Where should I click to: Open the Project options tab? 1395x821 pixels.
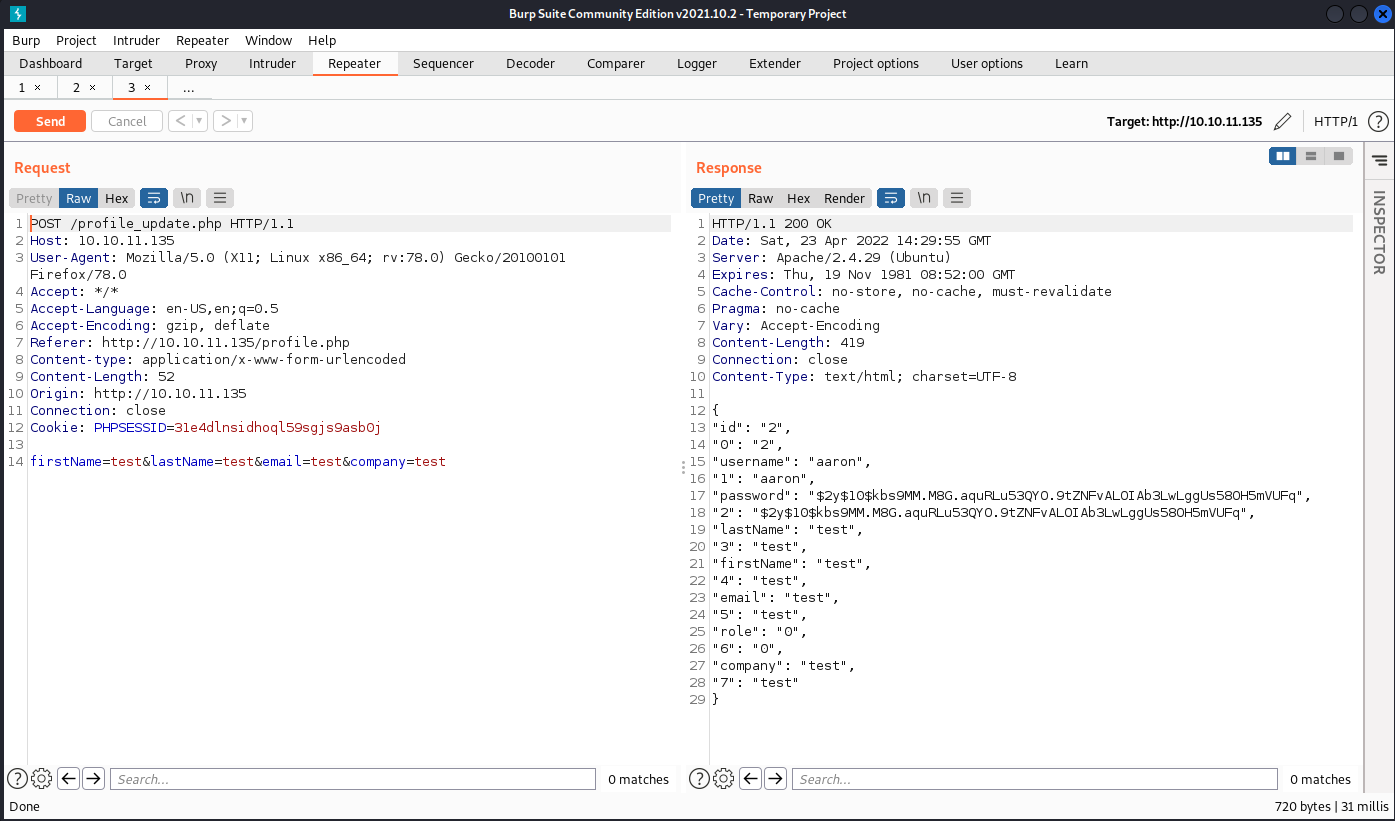(876, 63)
